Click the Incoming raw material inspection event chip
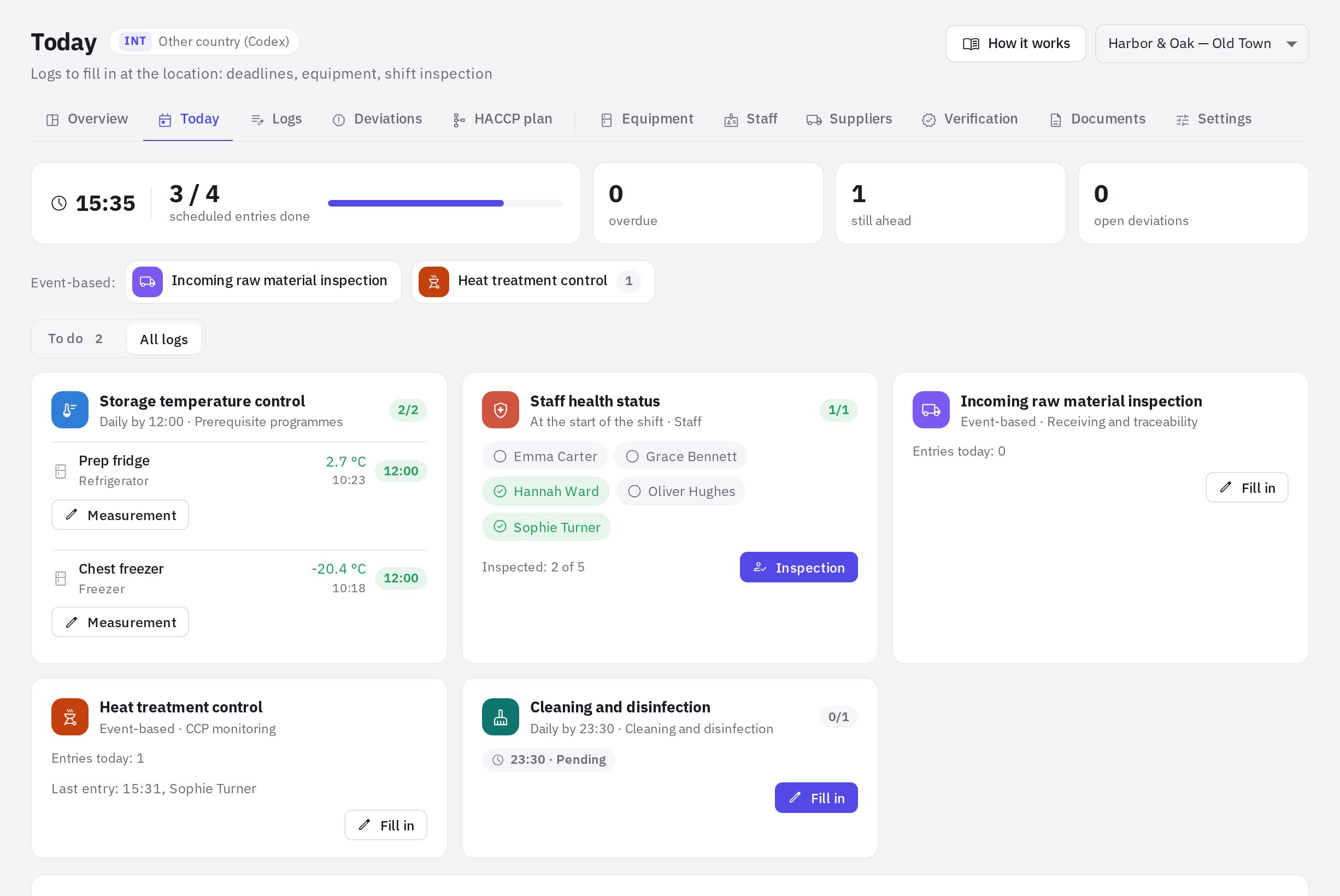The width and height of the screenshot is (1340, 896). [263, 282]
